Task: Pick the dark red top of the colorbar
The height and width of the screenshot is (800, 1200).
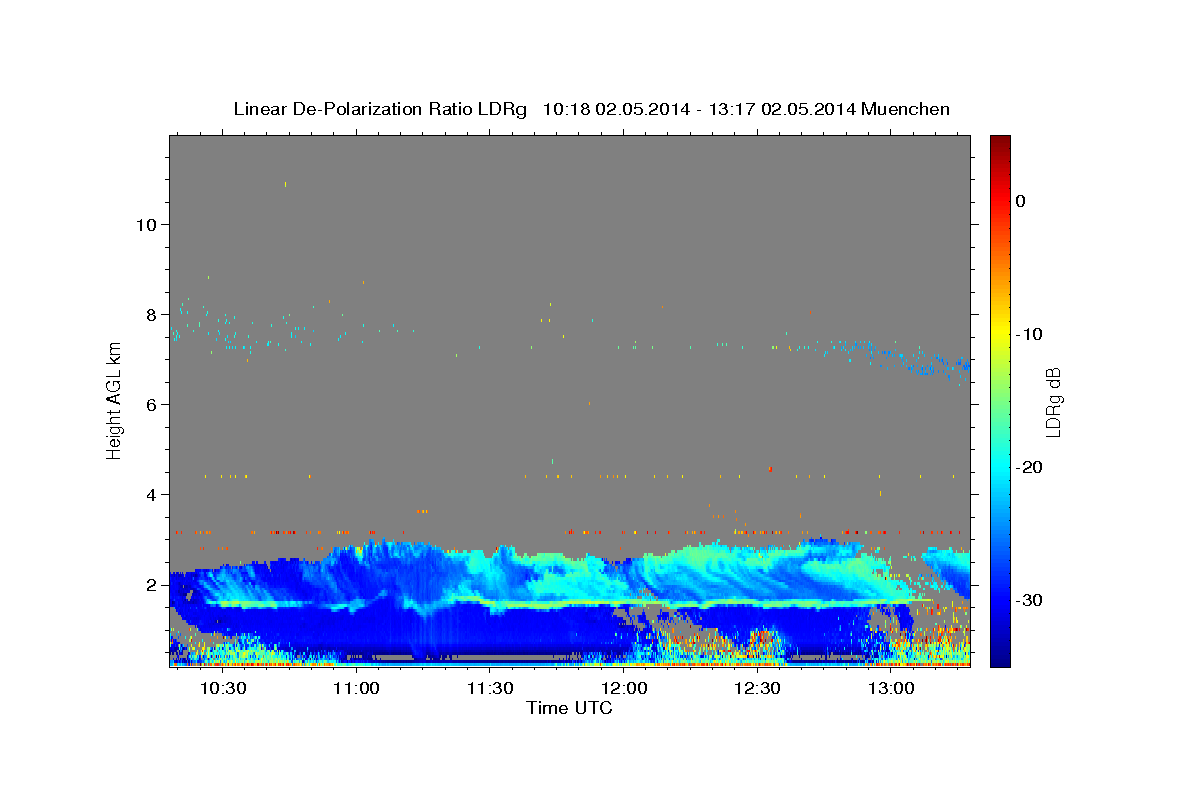Action: click(1000, 142)
